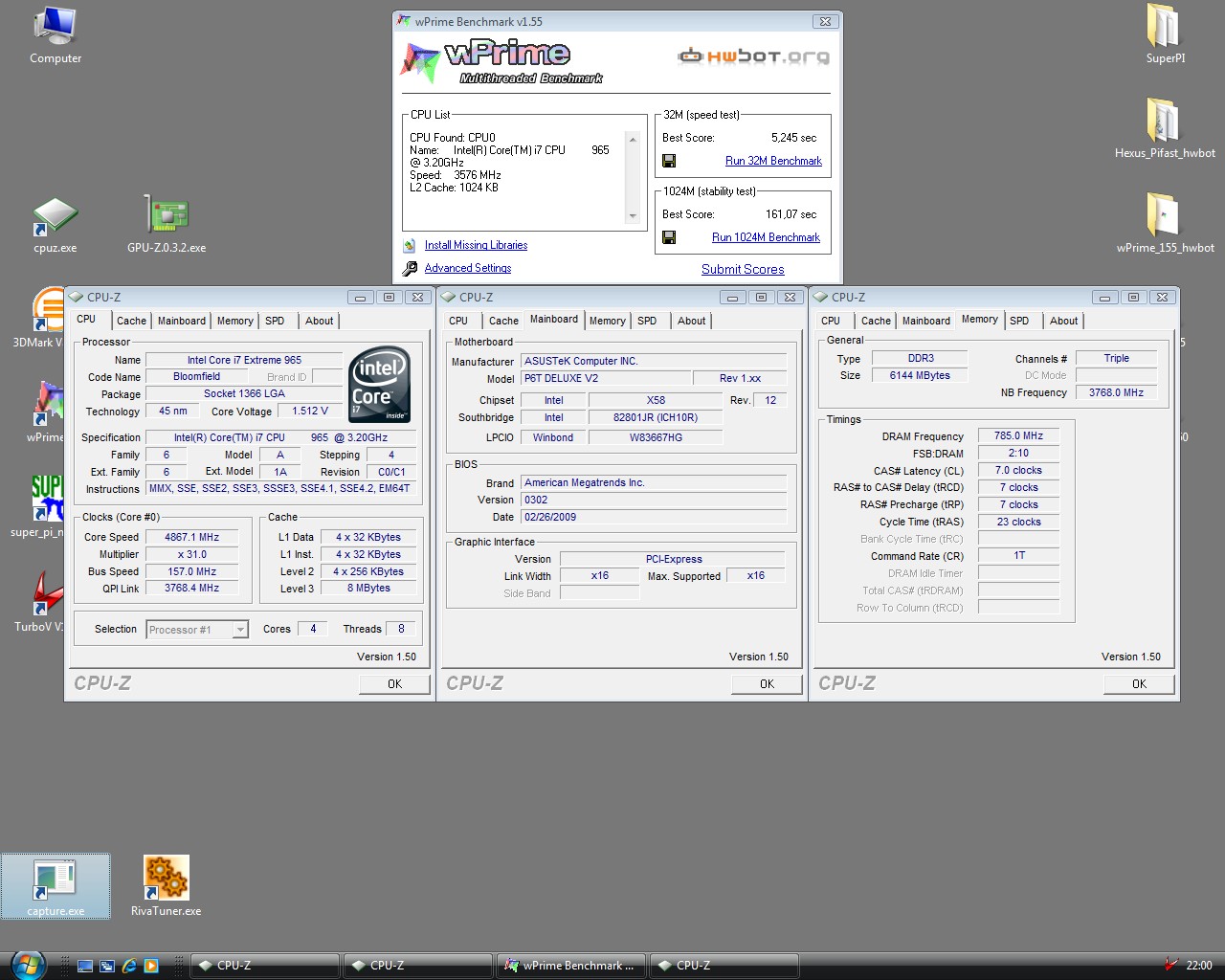1225x980 pixels.
Task: Open the RivaTuner.exe desktop icon
Action: (167, 886)
